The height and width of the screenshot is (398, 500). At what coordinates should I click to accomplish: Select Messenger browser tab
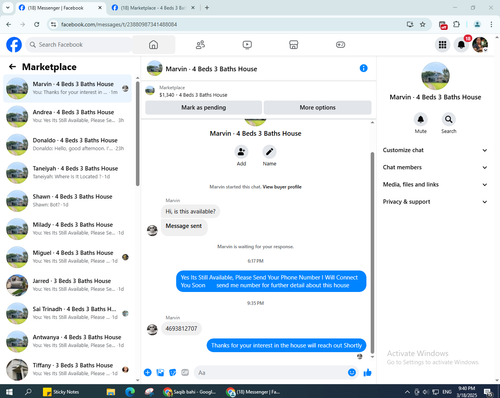[x=60, y=8]
